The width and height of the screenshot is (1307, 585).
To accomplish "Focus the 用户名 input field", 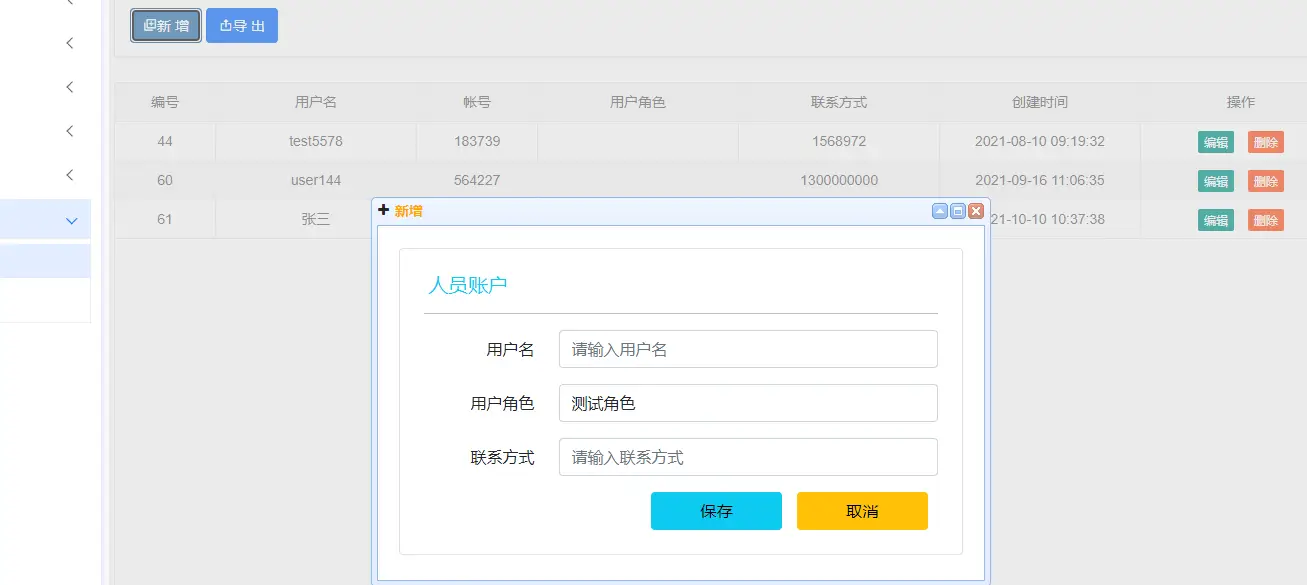I will coord(747,349).
